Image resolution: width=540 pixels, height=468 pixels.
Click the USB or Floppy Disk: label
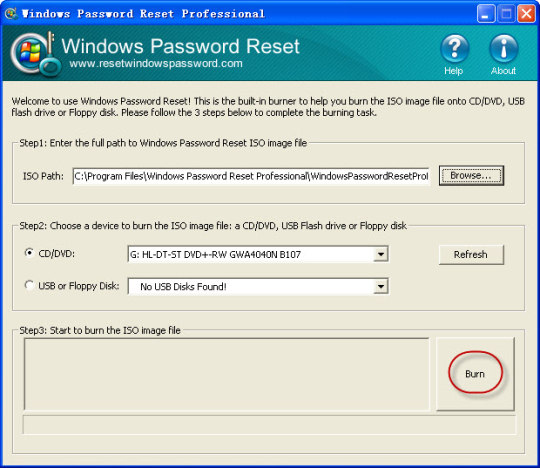click(x=79, y=286)
